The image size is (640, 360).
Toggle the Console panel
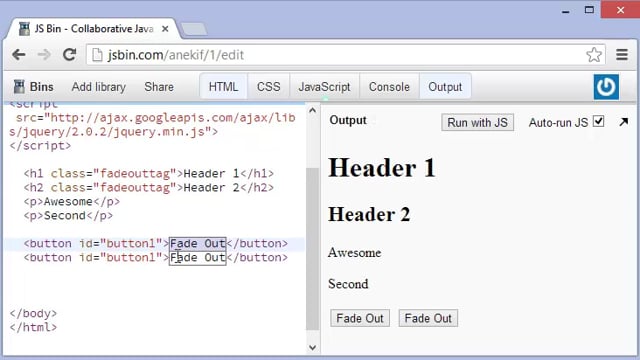pyautogui.click(x=389, y=87)
